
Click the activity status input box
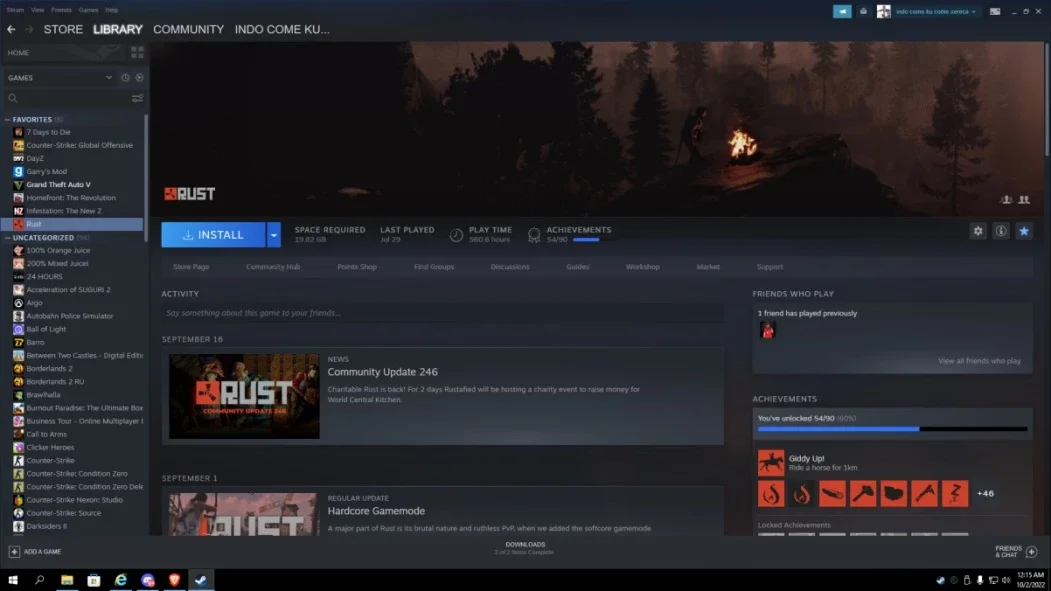pos(442,313)
